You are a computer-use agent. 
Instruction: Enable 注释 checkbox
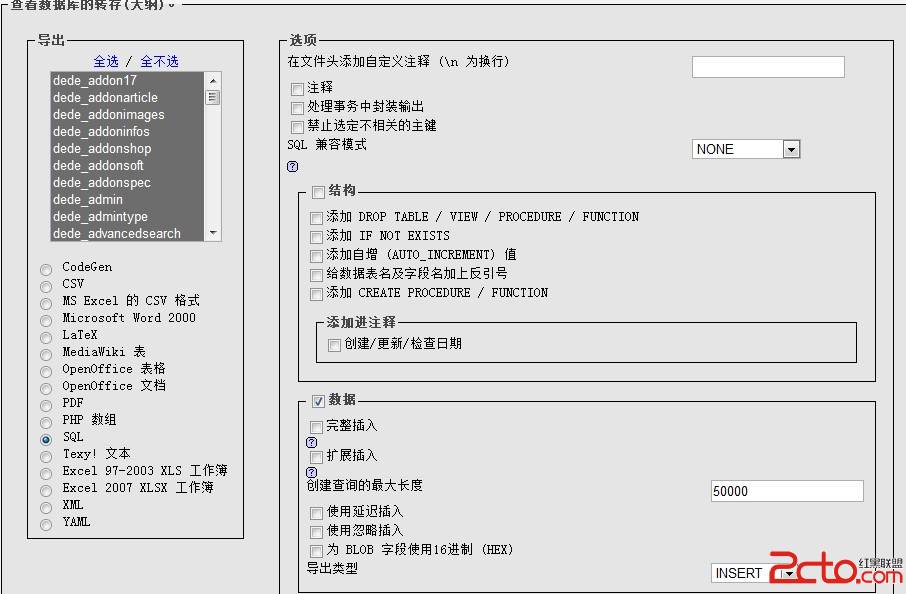(298, 89)
